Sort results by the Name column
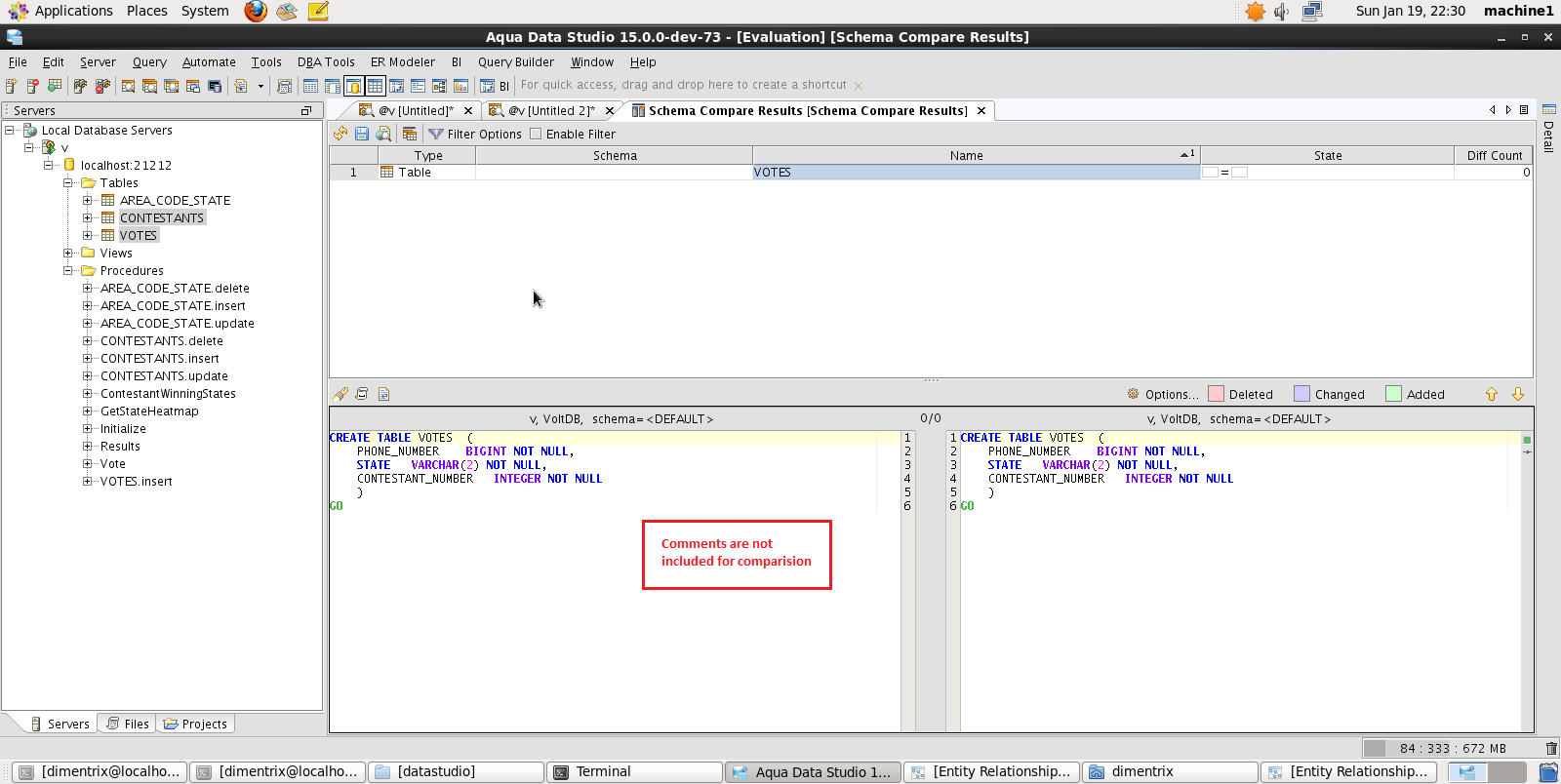Screen dimensions: 1561x784 976,155
